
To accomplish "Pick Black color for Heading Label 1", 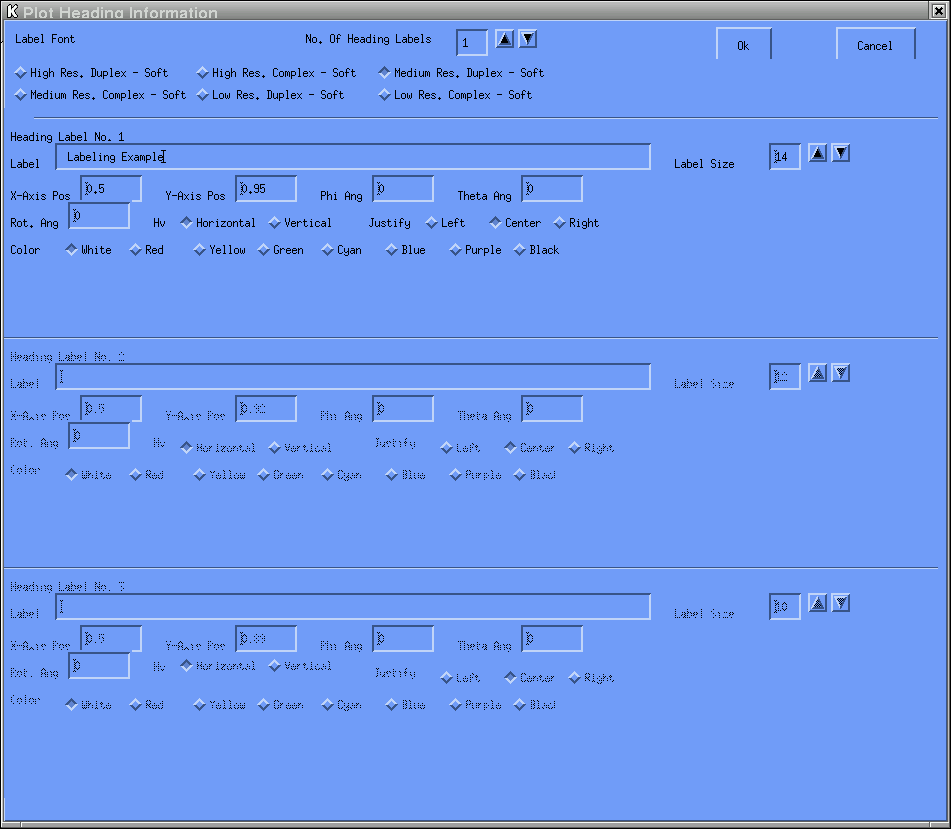I will 536,250.
